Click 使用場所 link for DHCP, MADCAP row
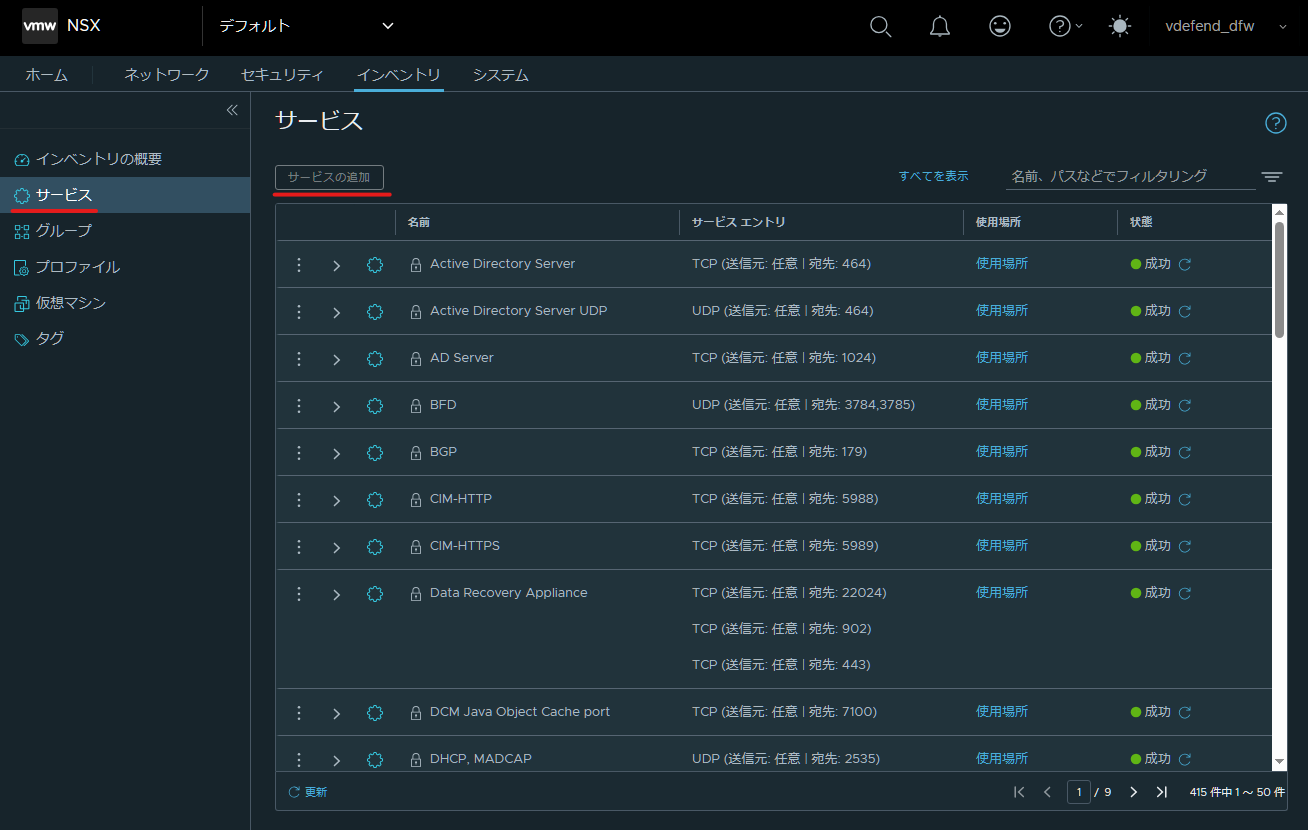The width and height of the screenshot is (1308, 830). tap(1002, 759)
